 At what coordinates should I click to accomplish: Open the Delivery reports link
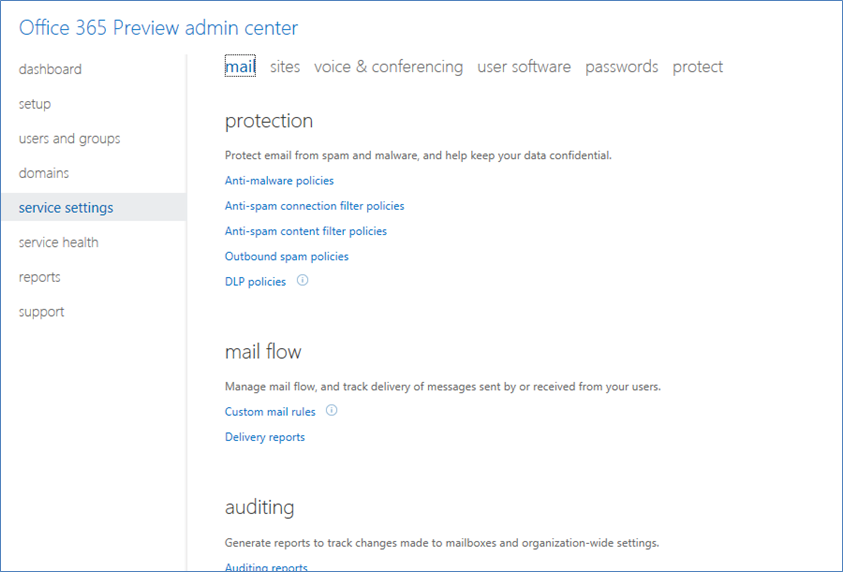pos(265,437)
